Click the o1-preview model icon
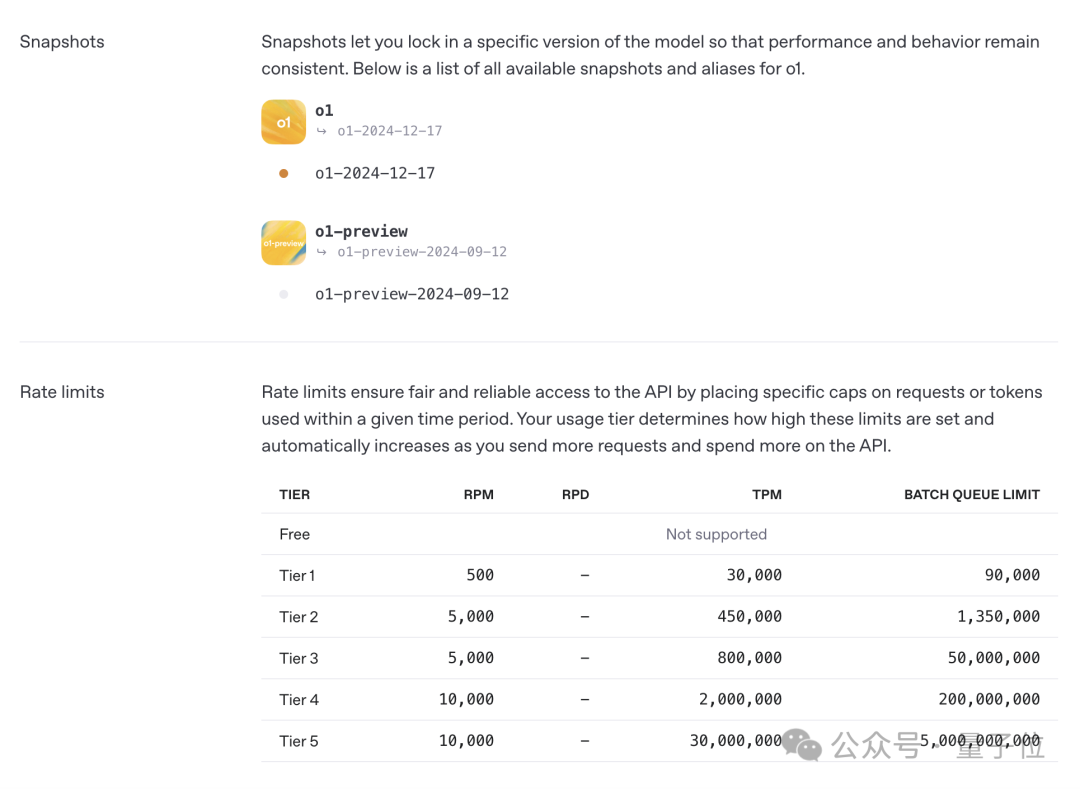 [x=283, y=242]
